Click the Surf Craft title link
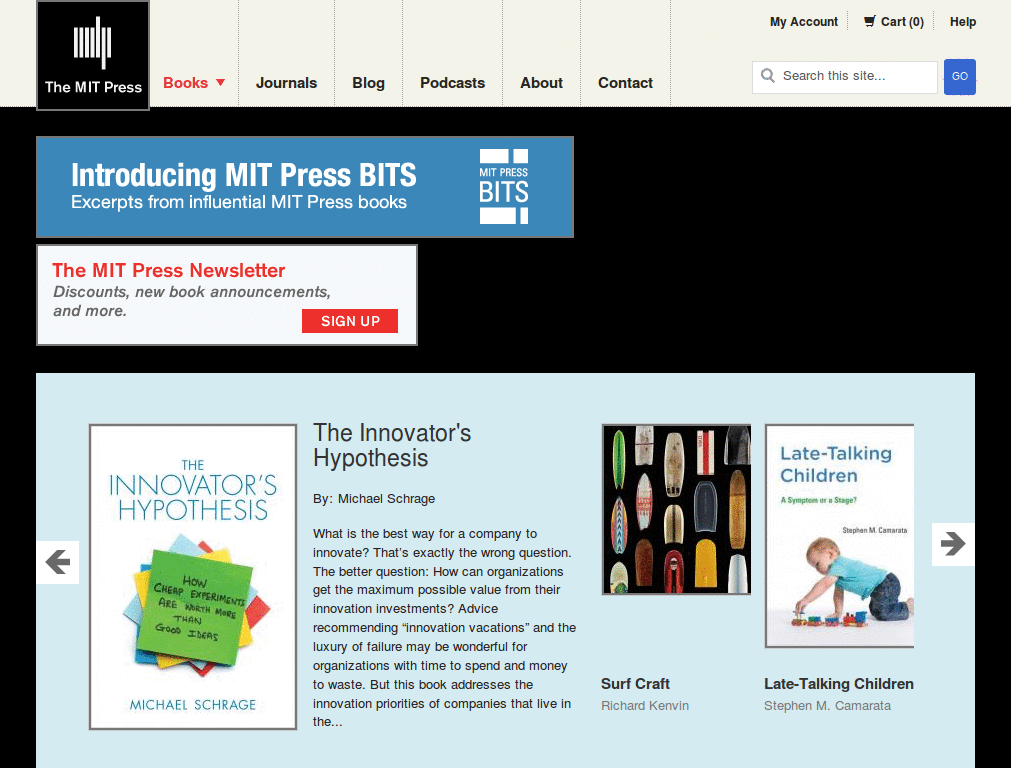Screen dimensions: 1024x768 pos(635,684)
